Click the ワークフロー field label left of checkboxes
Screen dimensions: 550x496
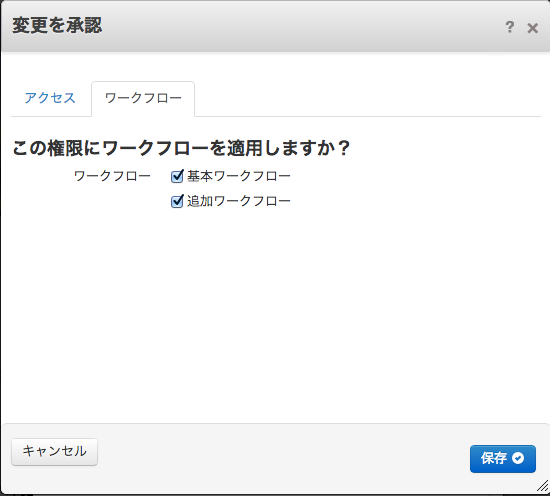[x=112, y=176]
